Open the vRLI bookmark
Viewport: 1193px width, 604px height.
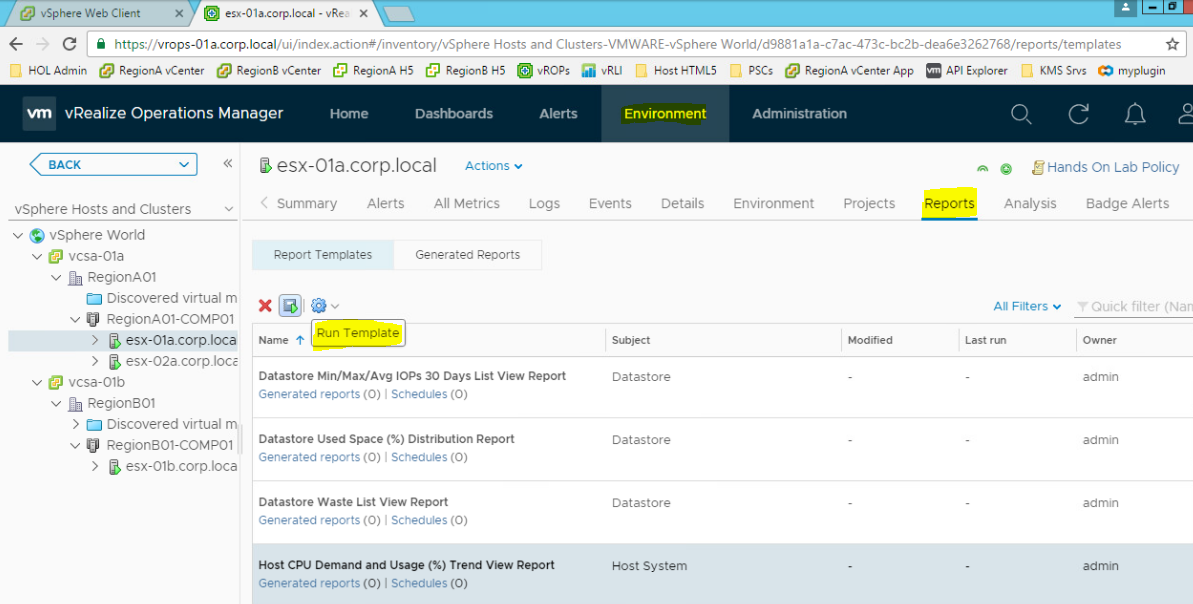[x=602, y=71]
